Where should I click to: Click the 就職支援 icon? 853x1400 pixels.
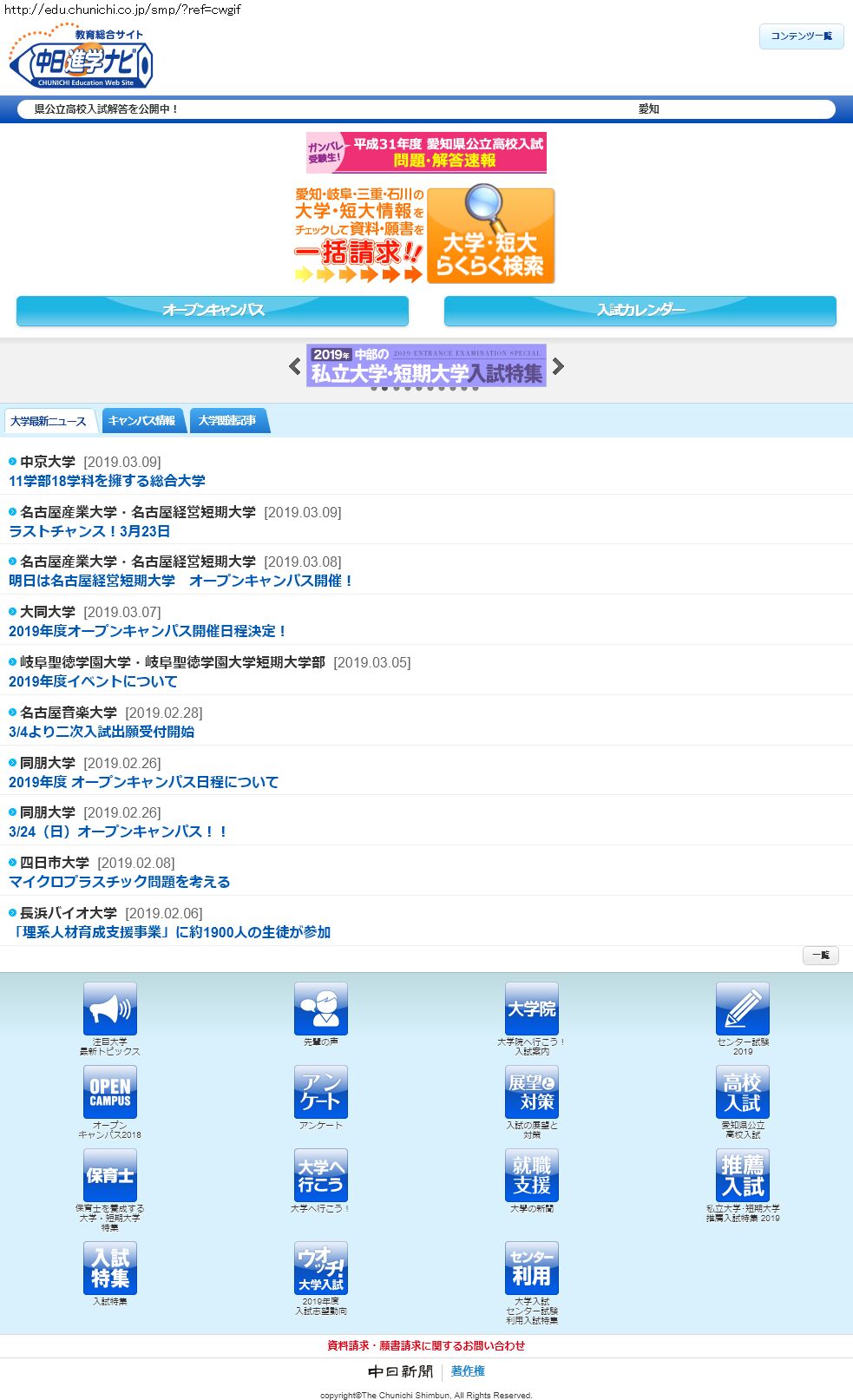click(531, 1175)
